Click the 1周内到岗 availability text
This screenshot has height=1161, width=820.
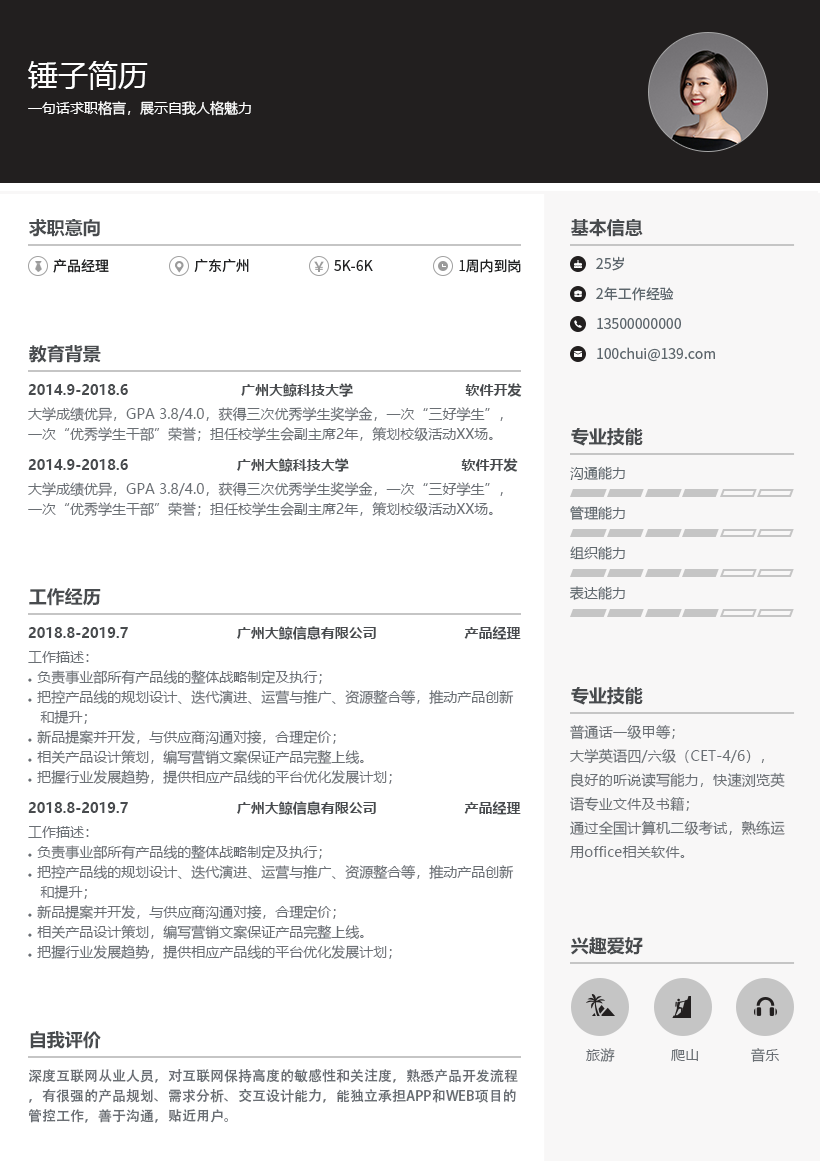tap(490, 266)
